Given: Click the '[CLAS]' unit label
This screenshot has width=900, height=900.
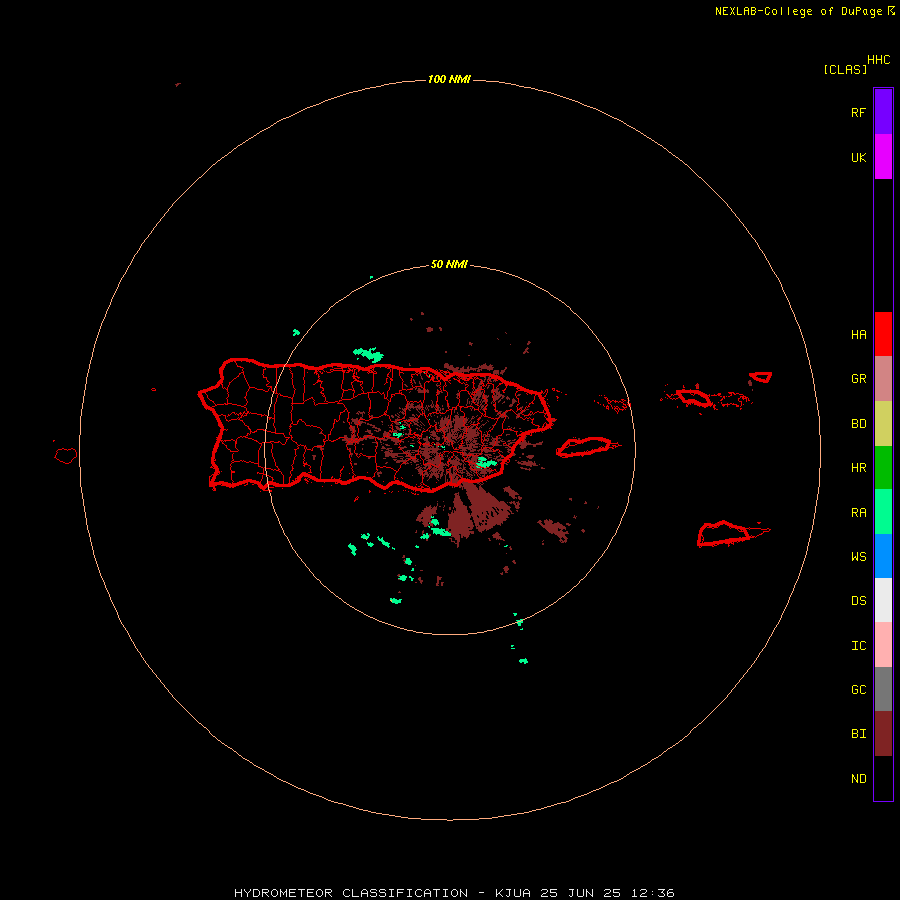Looking at the screenshot, I should tap(845, 69).
